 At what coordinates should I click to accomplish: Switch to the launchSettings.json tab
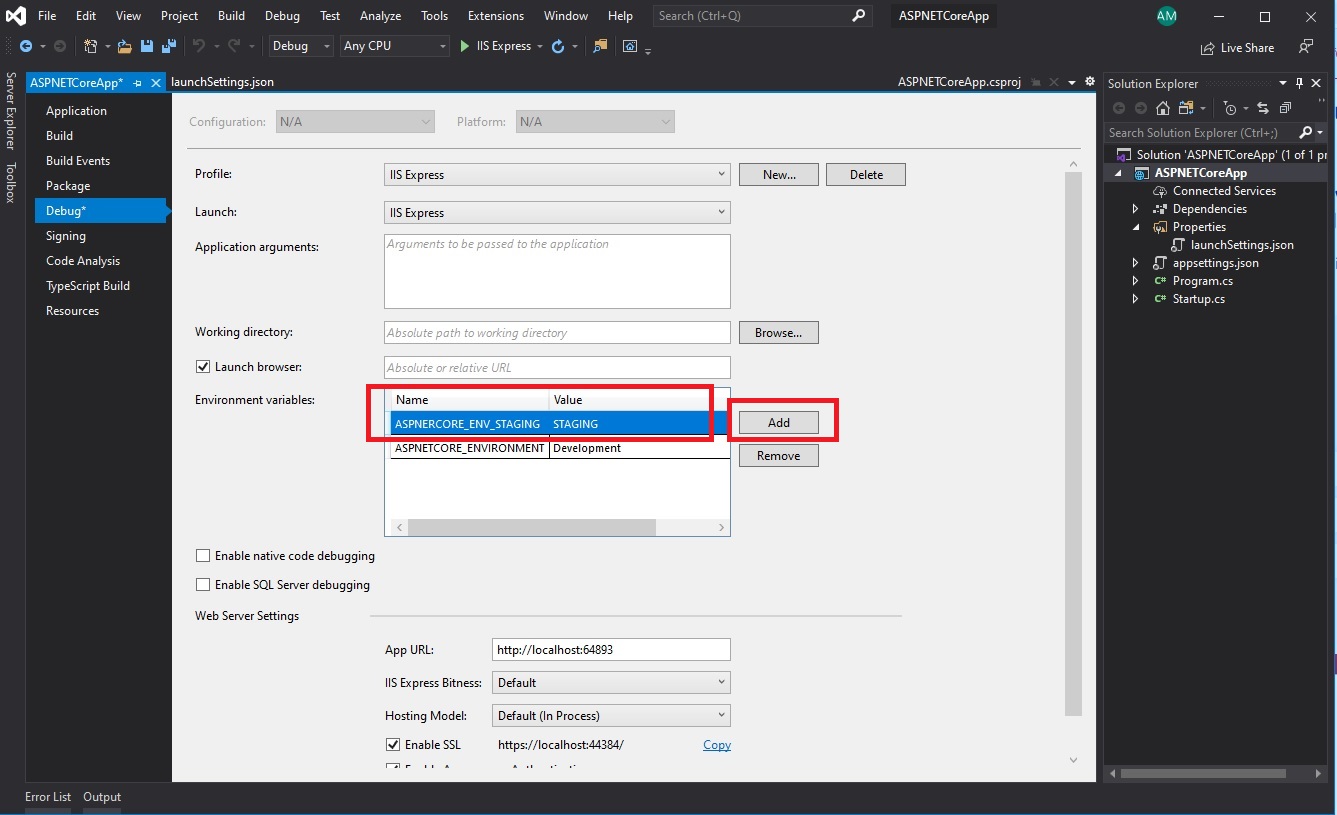pos(222,82)
